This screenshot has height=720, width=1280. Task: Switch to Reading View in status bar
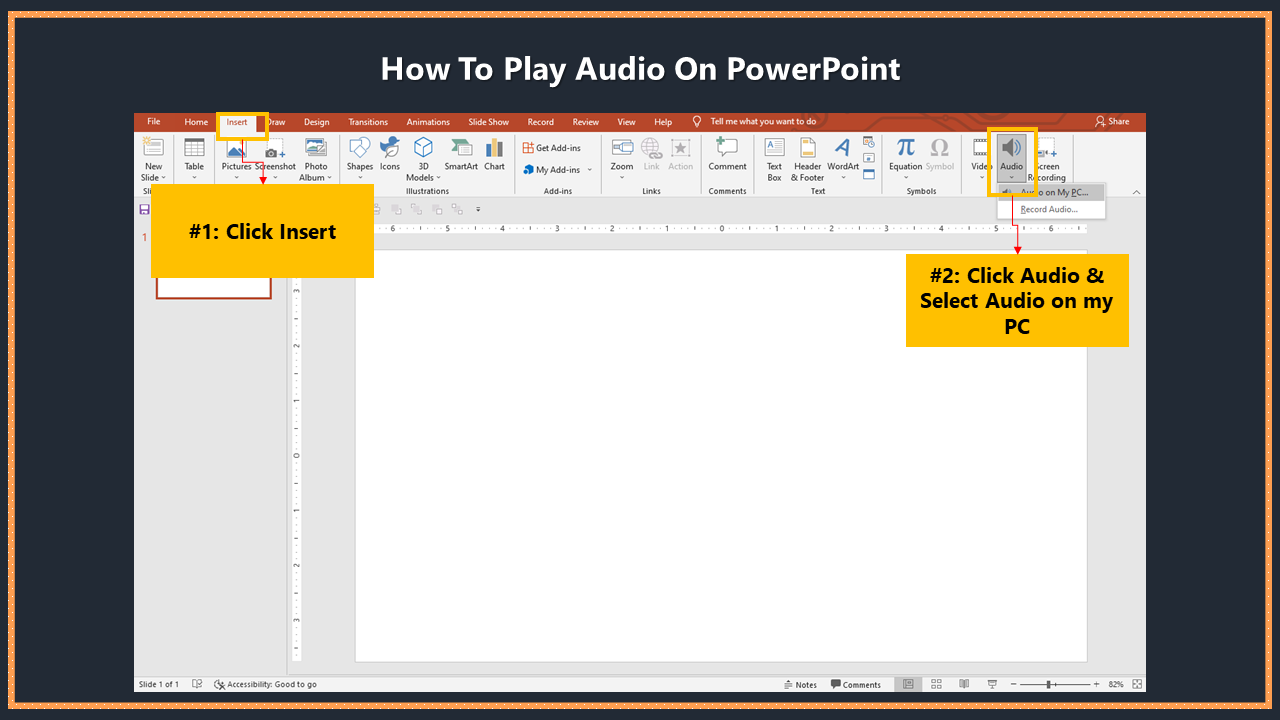click(x=964, y=684)
